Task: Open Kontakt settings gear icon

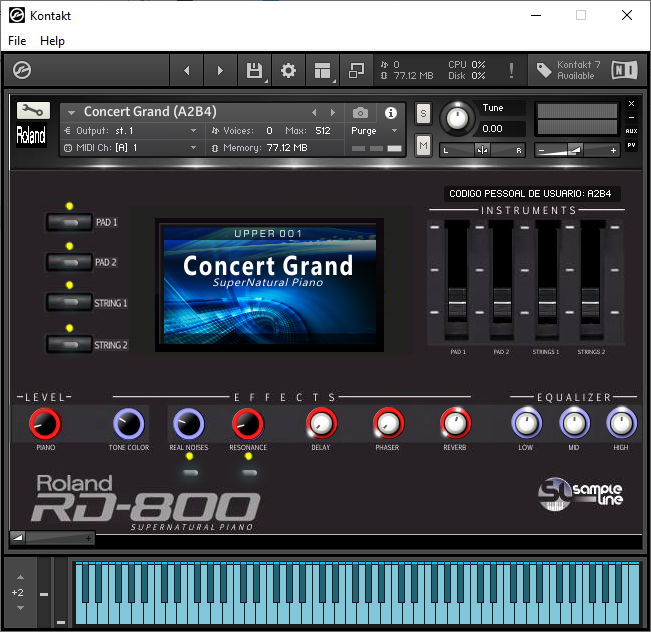Action: 288,70
